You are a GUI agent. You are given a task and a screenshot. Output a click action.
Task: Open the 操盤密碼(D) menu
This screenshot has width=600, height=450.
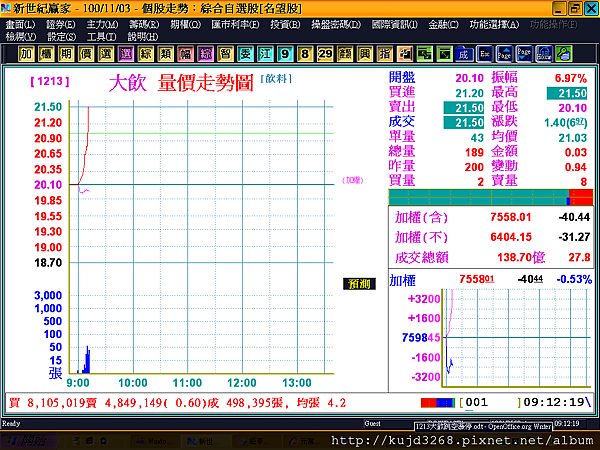tap(336, 25)
